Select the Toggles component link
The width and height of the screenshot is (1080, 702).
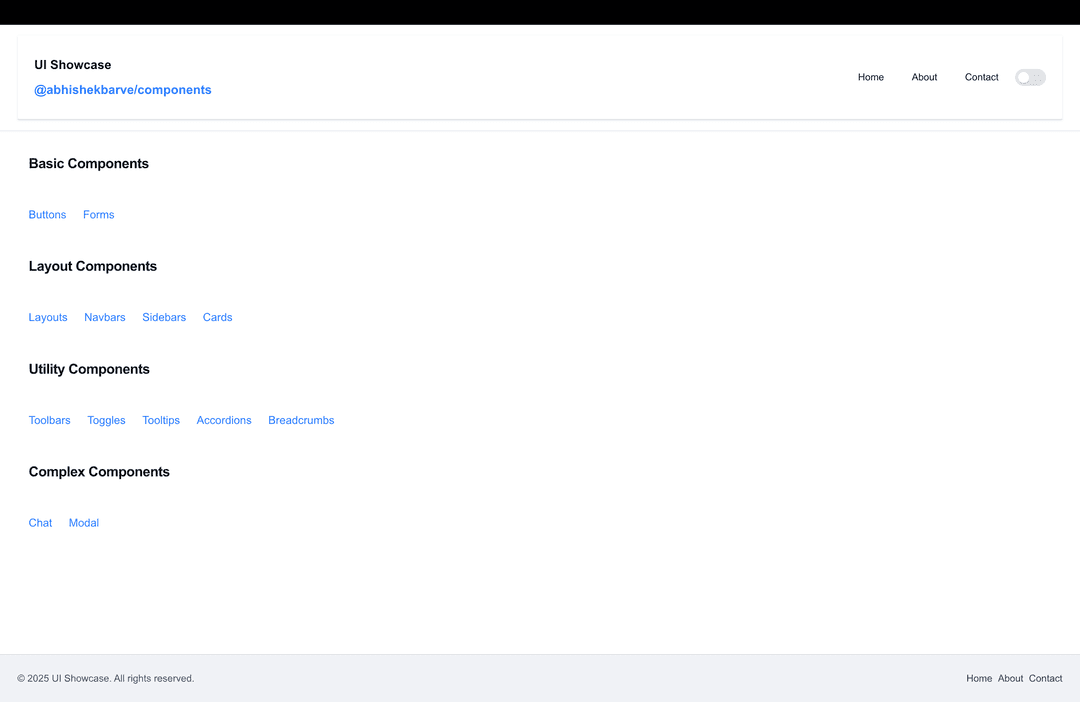[x=106, y=420]
